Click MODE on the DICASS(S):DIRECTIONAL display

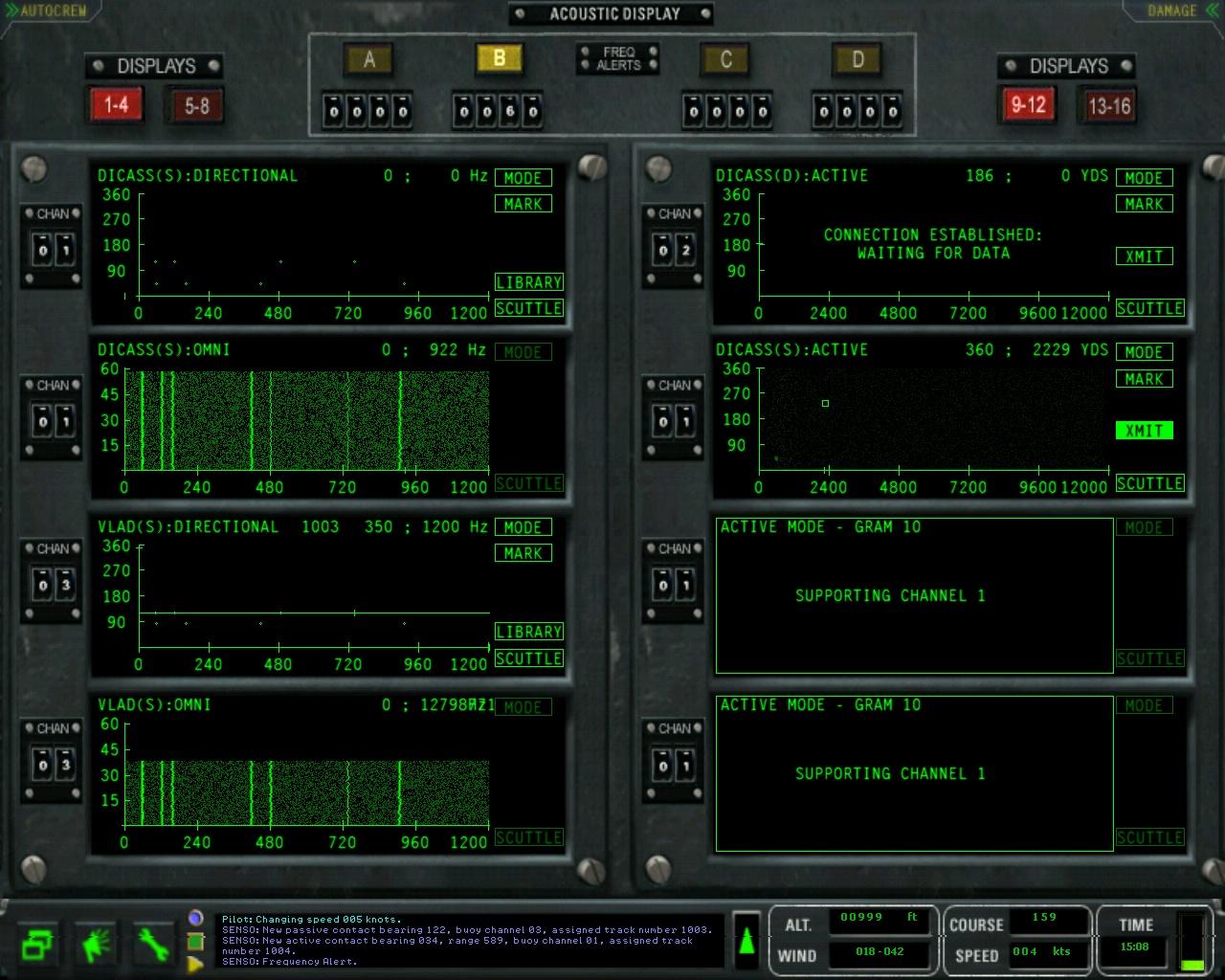click(x=523, y=178)
